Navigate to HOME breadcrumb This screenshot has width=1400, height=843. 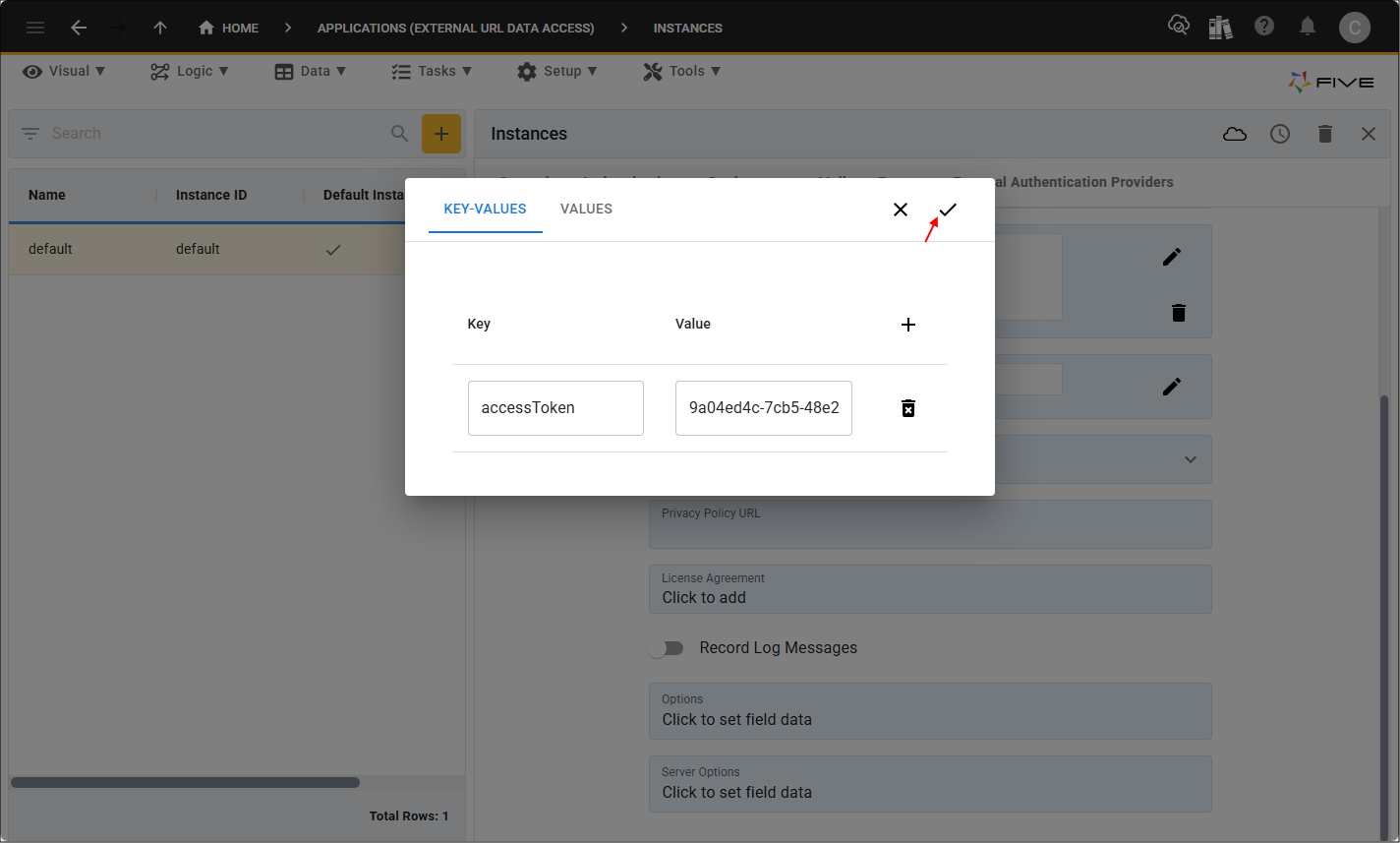pos(229,28)
